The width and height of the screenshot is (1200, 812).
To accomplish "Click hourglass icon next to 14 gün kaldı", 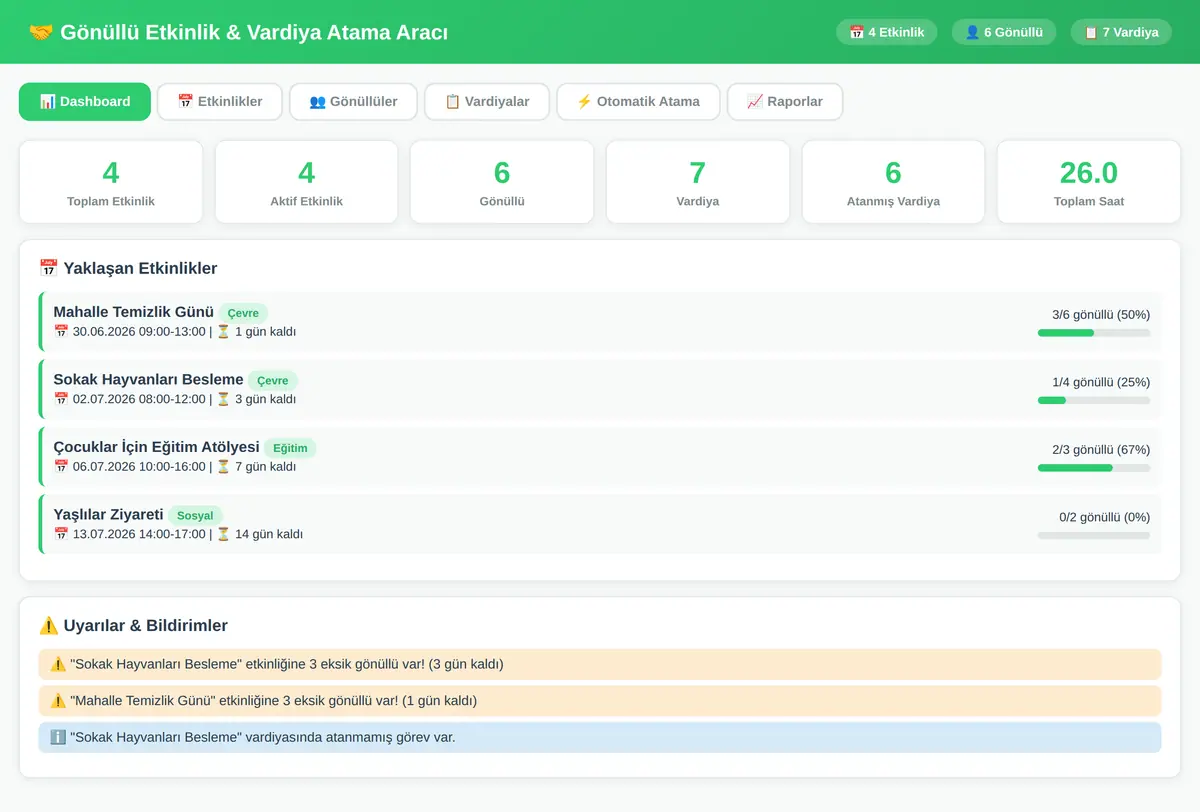I will 224,534.
